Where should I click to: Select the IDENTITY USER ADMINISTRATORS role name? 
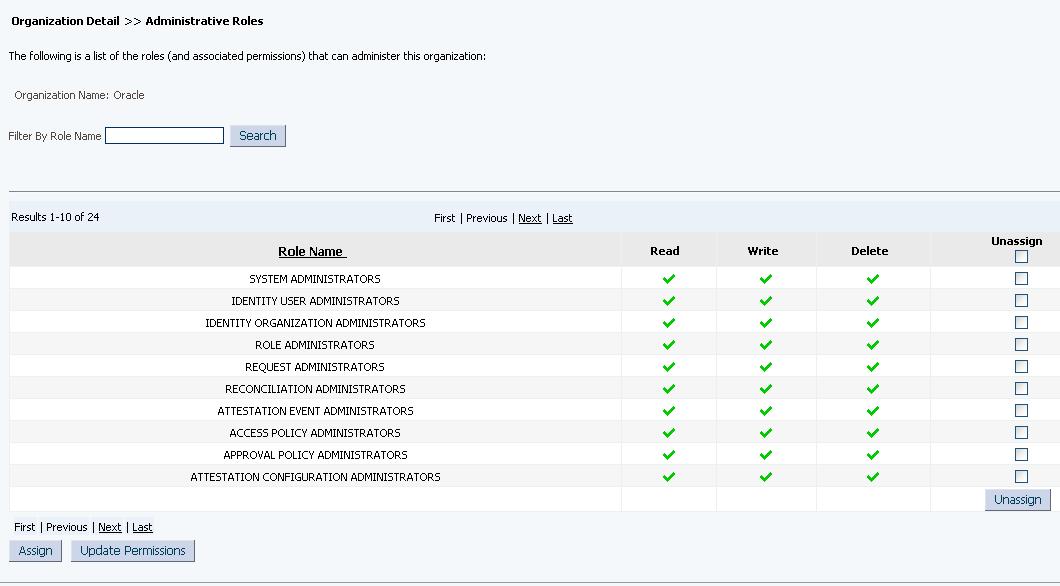[x=315, y=301]
